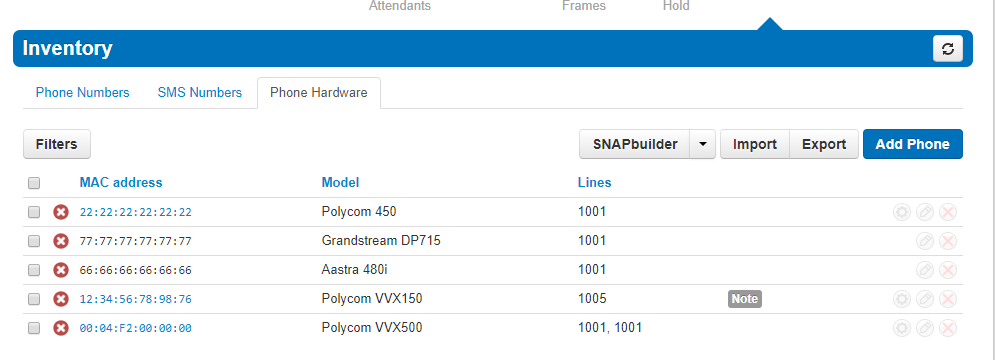Click the Polycom VVX500 model cell
Screen dimensions: 995x360
372,328
